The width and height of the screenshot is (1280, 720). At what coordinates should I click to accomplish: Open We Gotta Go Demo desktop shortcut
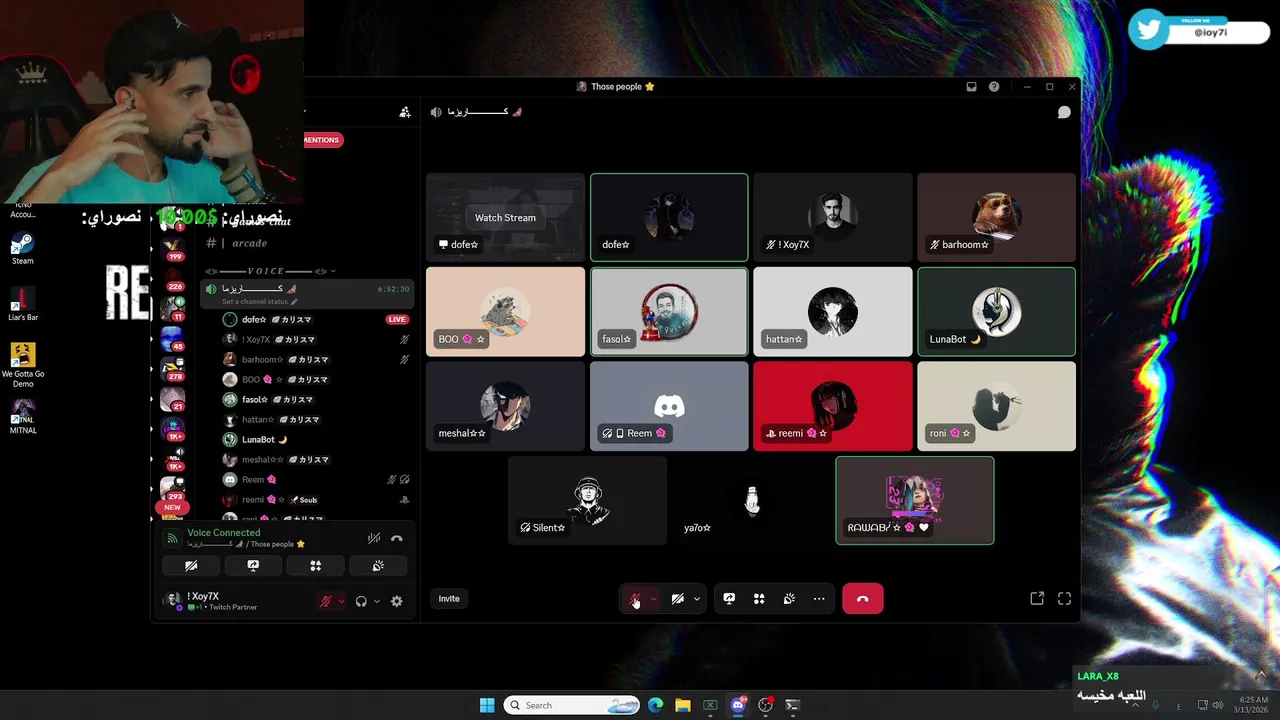click(22, 365)
